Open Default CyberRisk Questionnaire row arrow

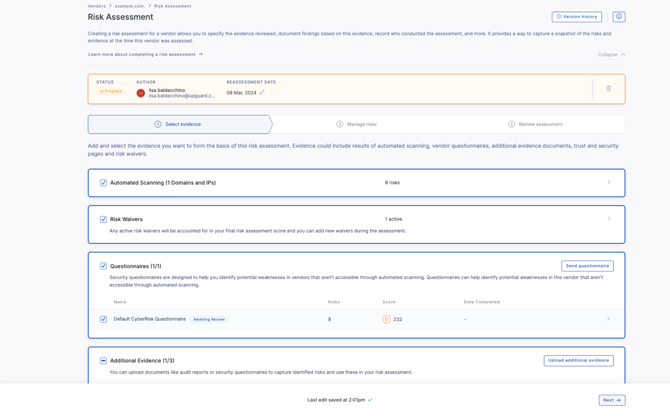click(609, 319)
